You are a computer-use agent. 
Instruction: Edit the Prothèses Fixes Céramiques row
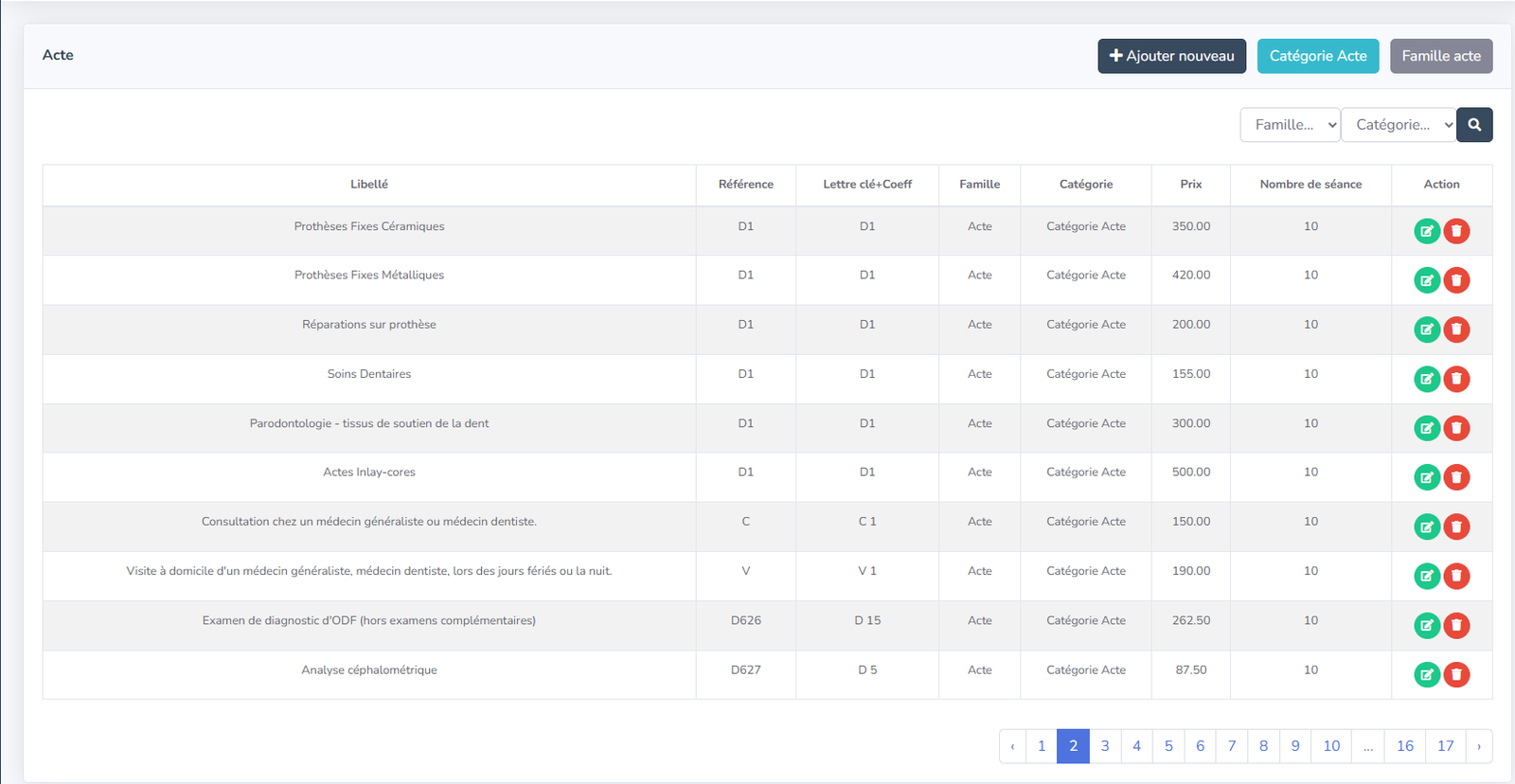click(x=1426, y=231)
